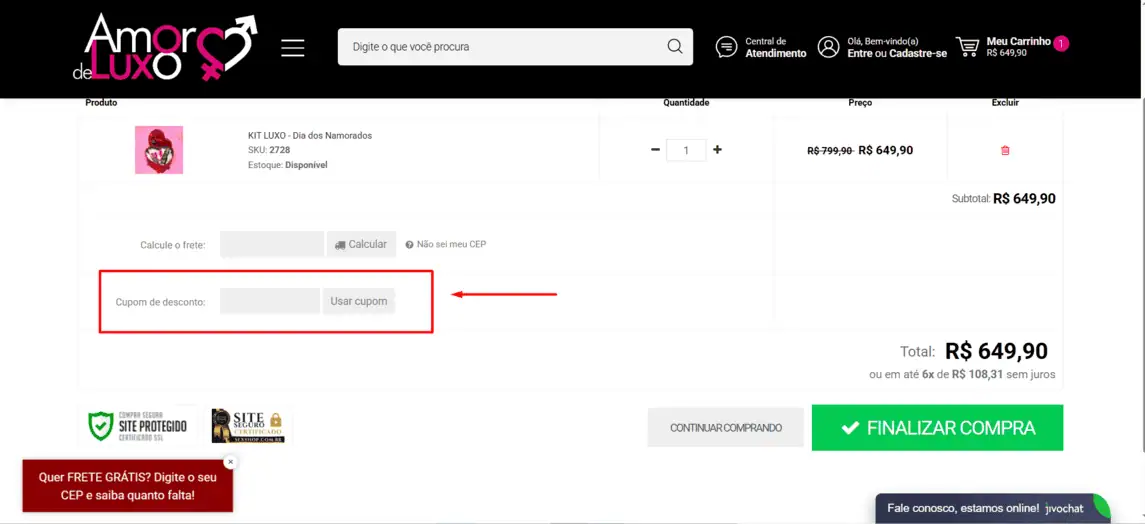Click the Site Seguro Certificado badge

point(248,425)
